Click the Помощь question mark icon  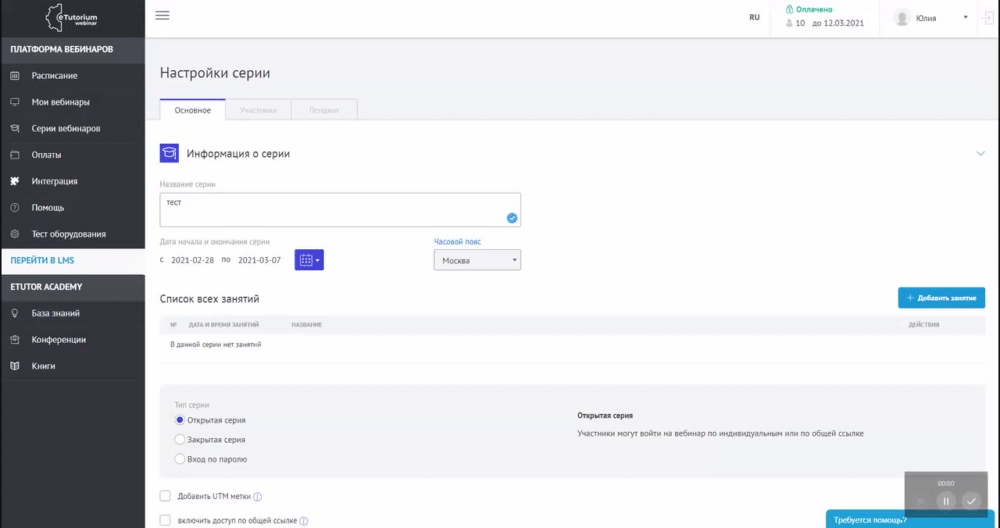pyautogui.click(x=14, y=208)
